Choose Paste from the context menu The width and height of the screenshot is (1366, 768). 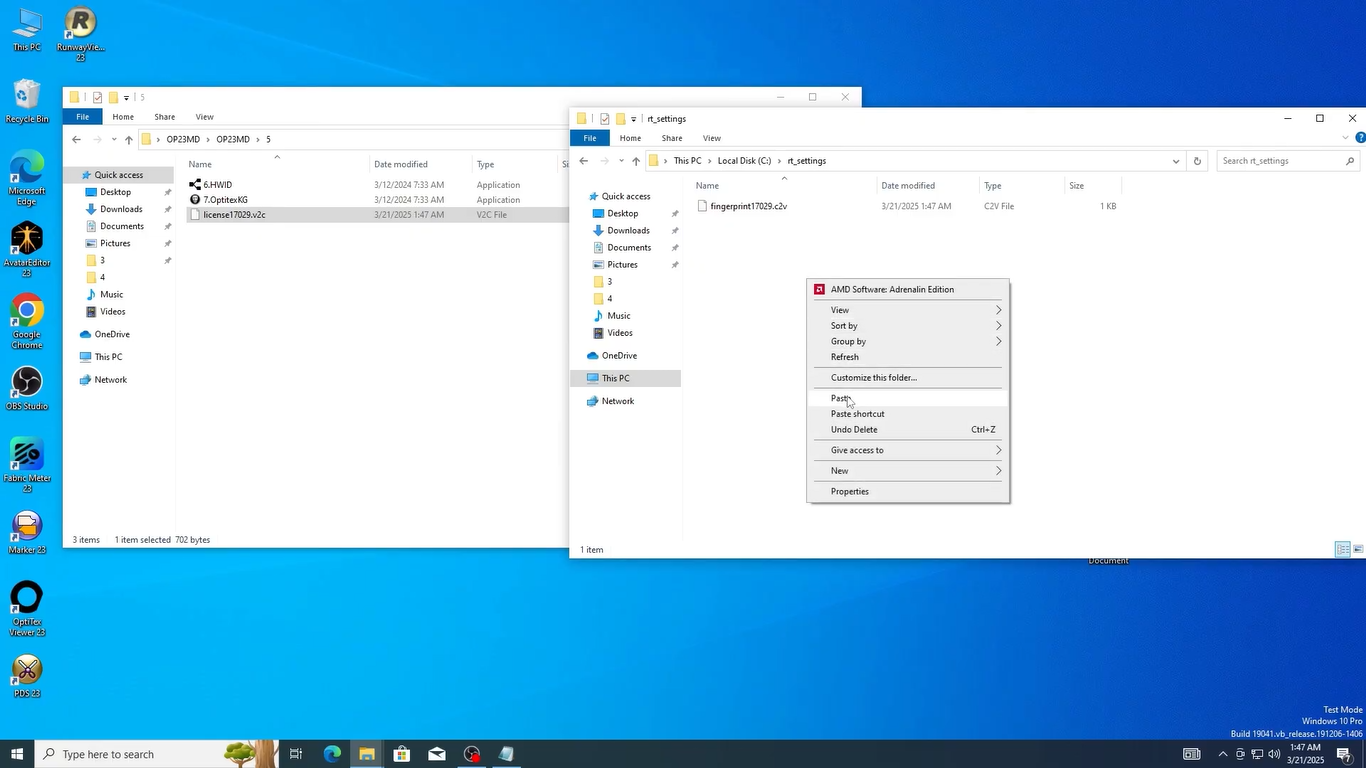[841, 398]
